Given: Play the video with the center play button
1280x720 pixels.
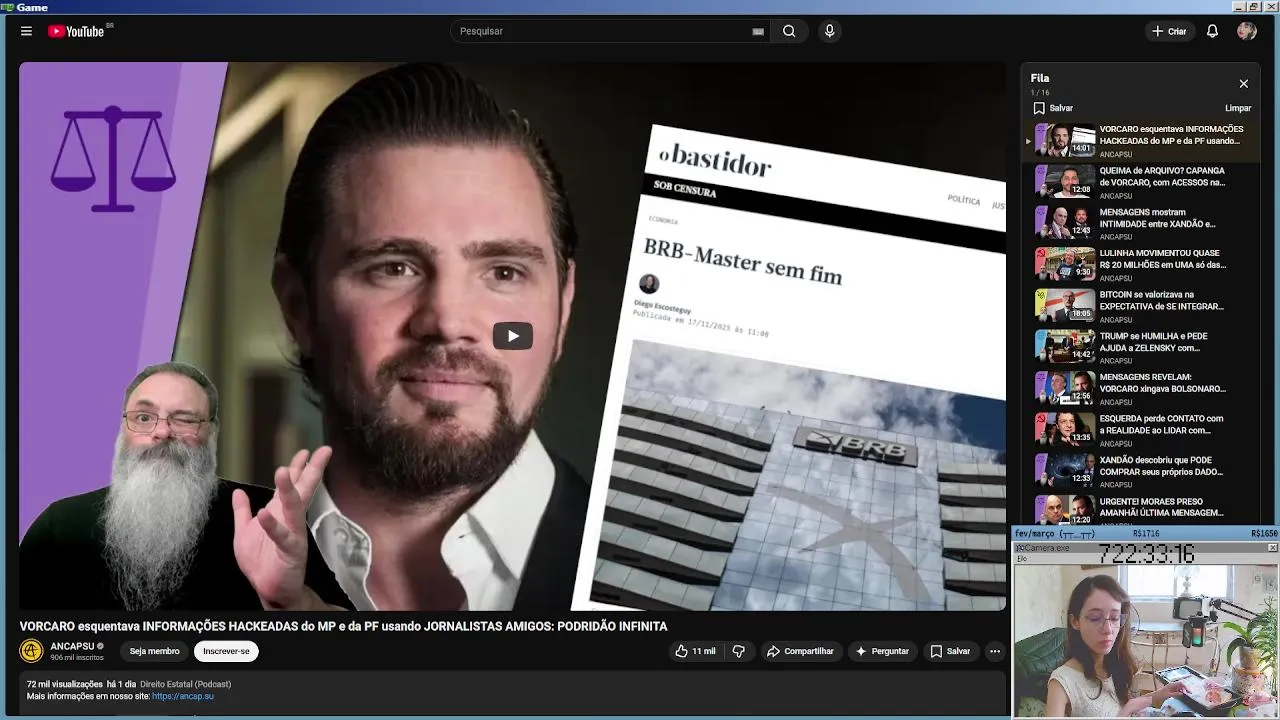Looking at the screenshot, I should [x=512, y=336].
